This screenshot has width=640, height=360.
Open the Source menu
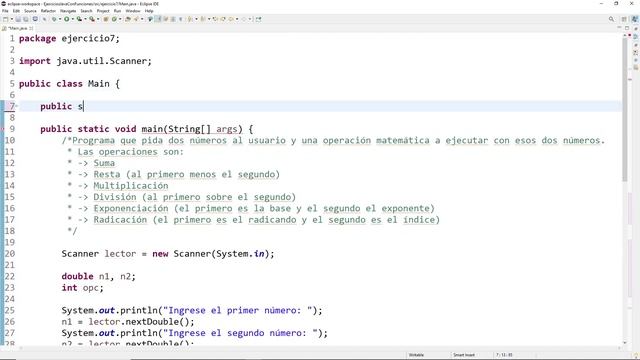tap(30, 11)
